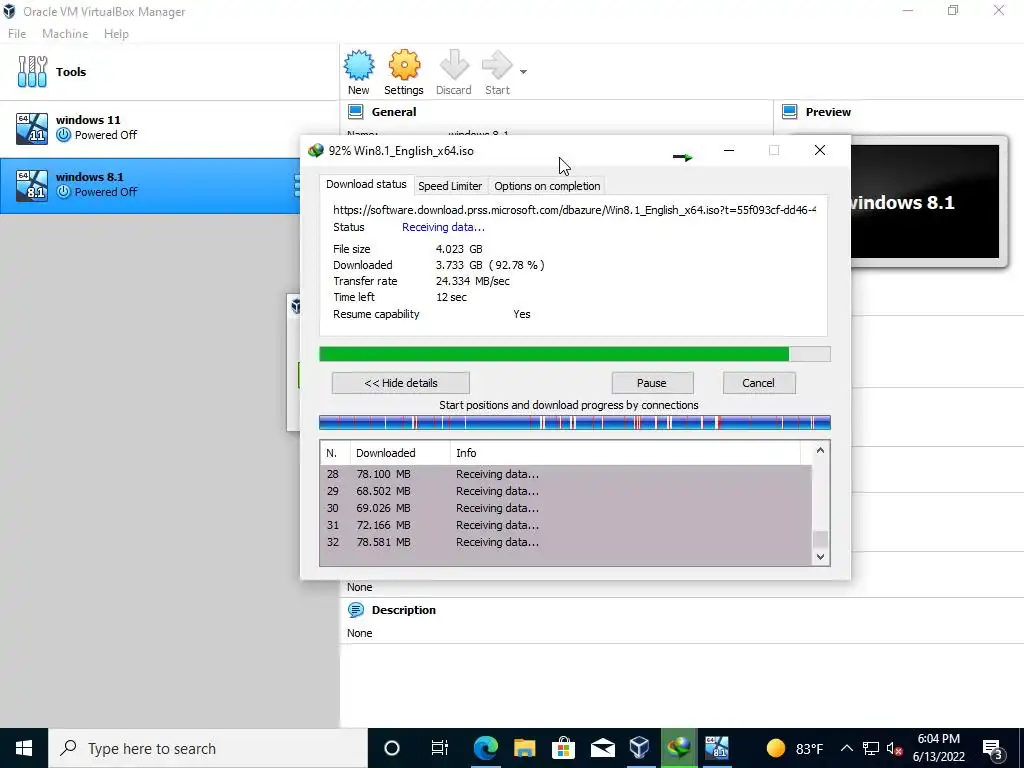Open the clock showing 6:04 PM
The height and width of the screenshot is (768, 1024).
pos(938,748)
